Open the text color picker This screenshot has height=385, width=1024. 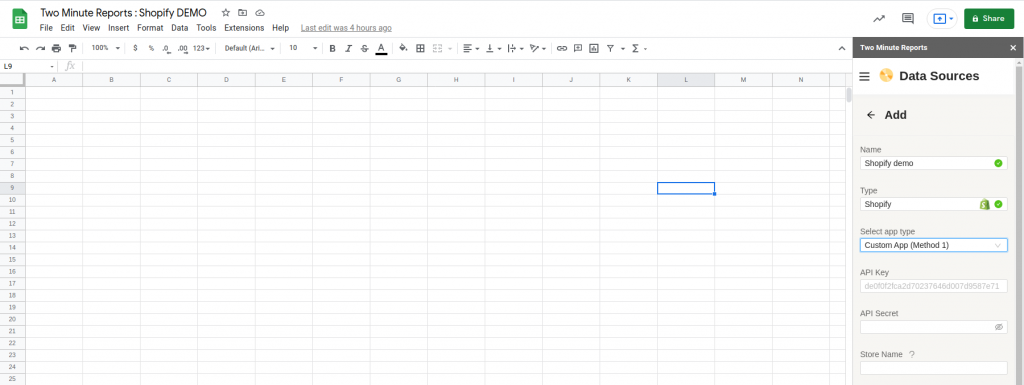[381, 48]
